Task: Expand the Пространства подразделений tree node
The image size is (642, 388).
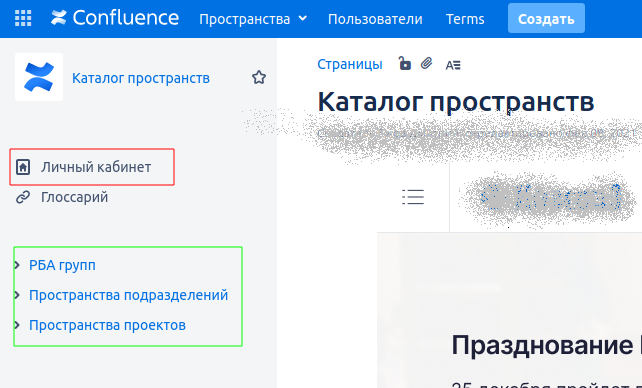Action: pos(17,295)
